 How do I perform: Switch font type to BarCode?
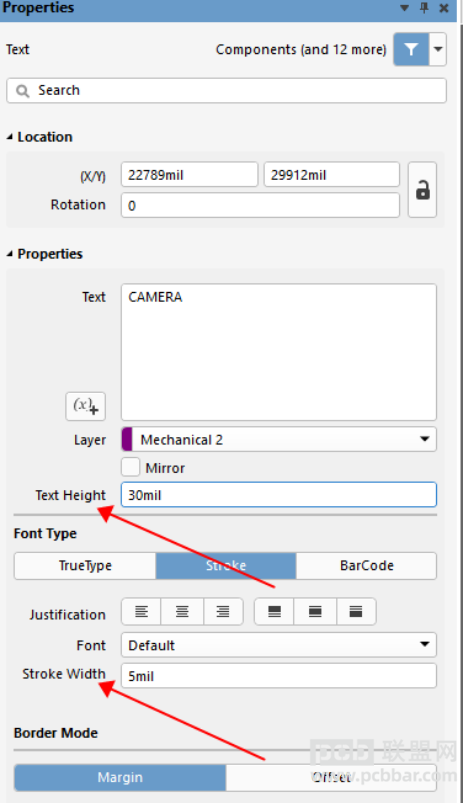point(367,566)
